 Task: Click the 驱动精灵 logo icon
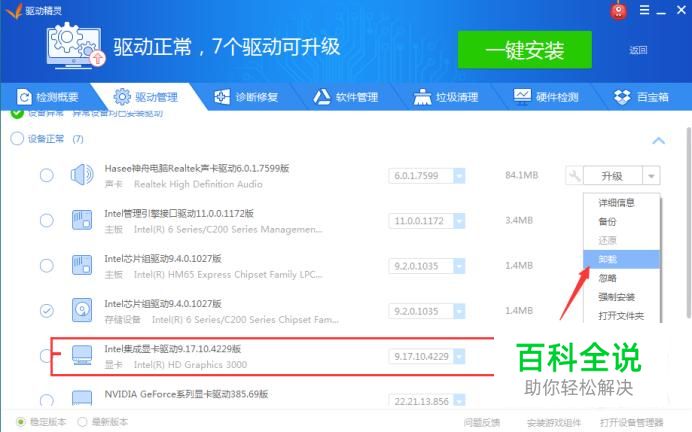tap(14, 11)
